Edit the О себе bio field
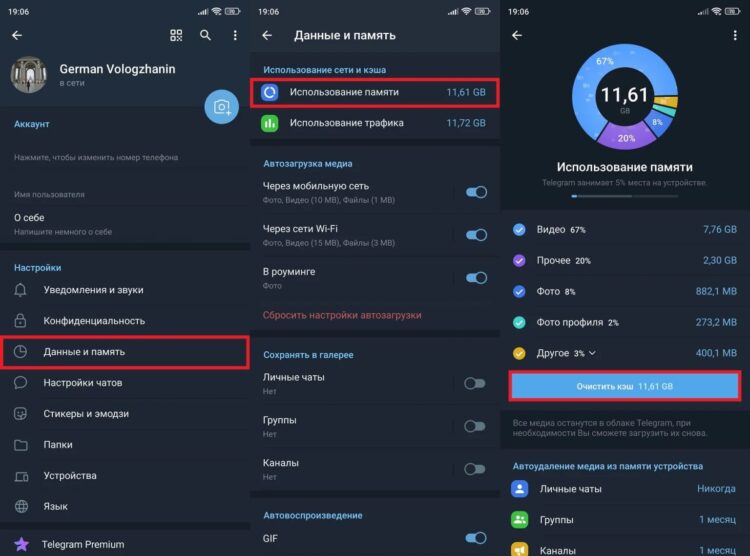The image size is (750, 556). click(x=125, y=224)
